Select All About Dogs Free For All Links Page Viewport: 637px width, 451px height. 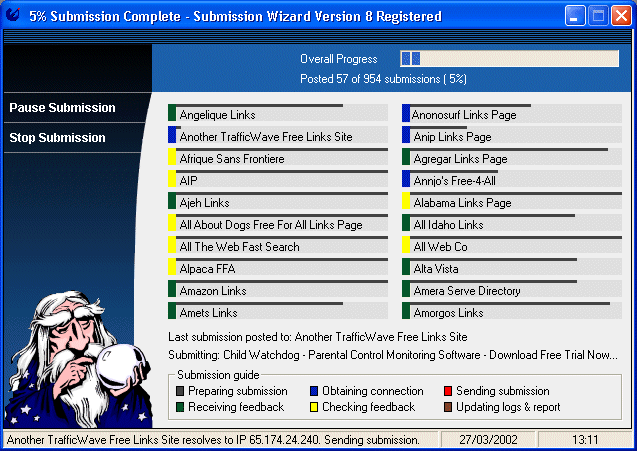click(278, 223)
